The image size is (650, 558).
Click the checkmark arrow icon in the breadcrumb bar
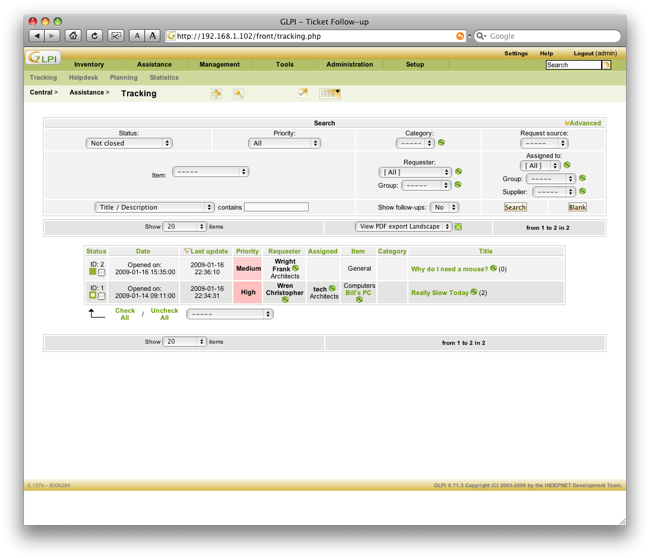pos(303,93)
